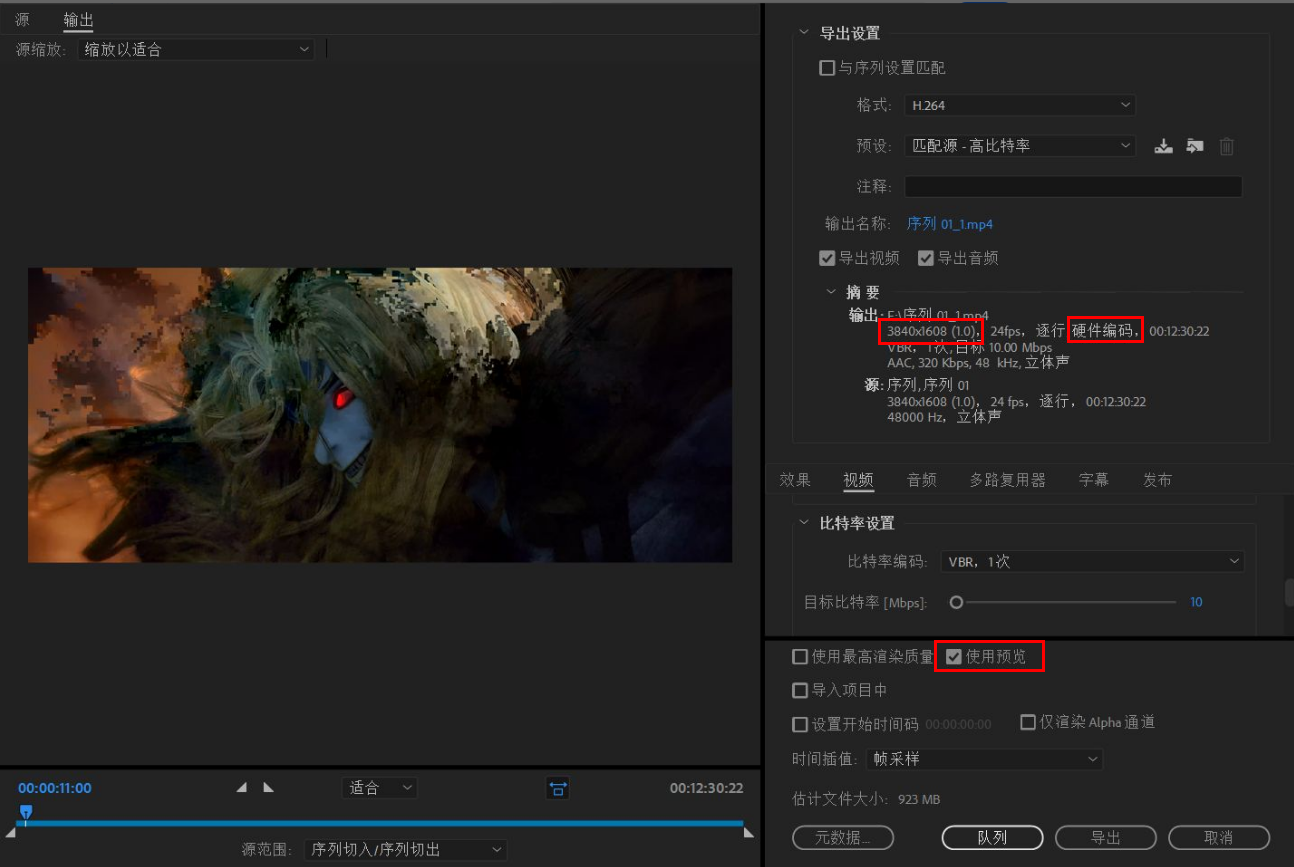This screenshot has height=867, width=1294.
Task: Enable 仅渲染 Alpha 通道 checkbox
Action: (x=1028, y=722)
